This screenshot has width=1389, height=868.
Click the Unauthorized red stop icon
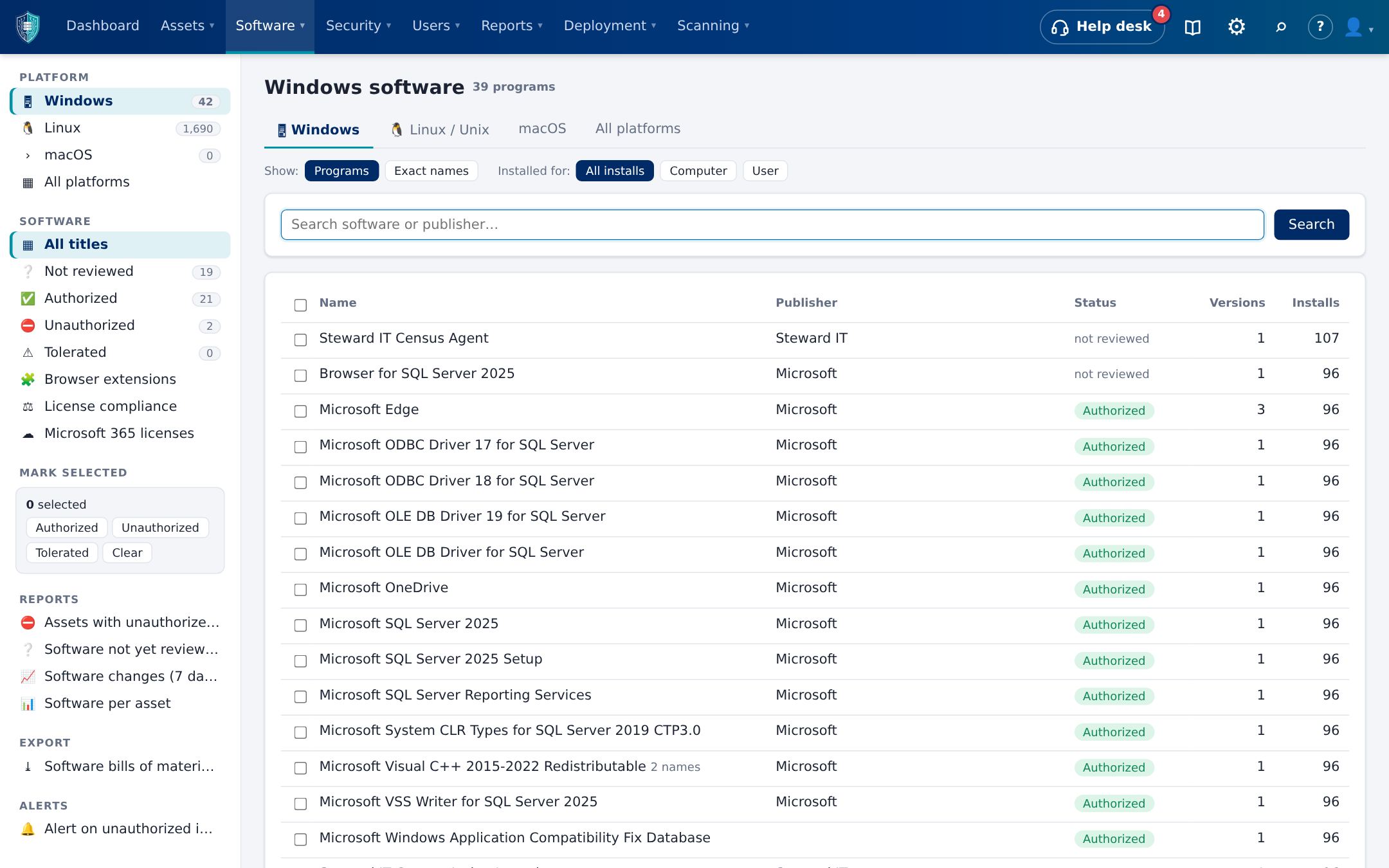point(28,325)
